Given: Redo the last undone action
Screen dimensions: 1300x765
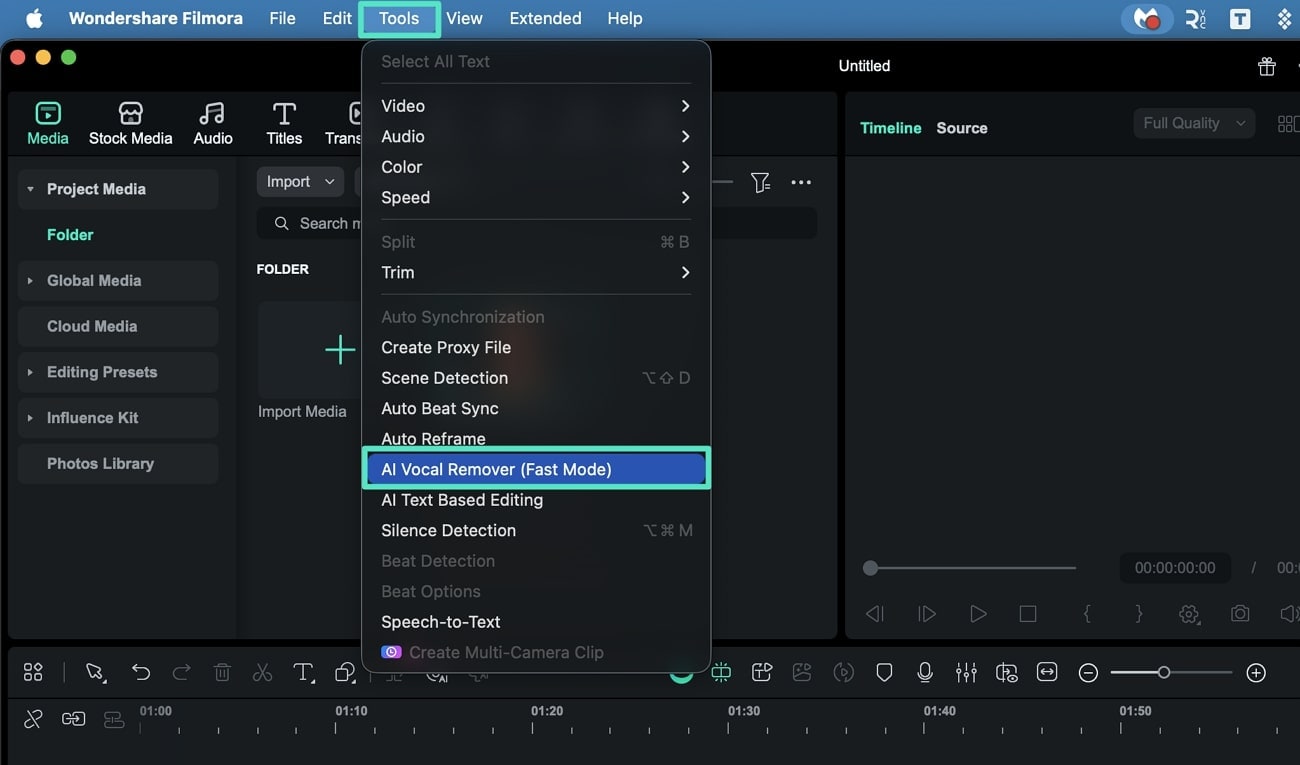Looking at the screenshot, I should pos(181,672).
